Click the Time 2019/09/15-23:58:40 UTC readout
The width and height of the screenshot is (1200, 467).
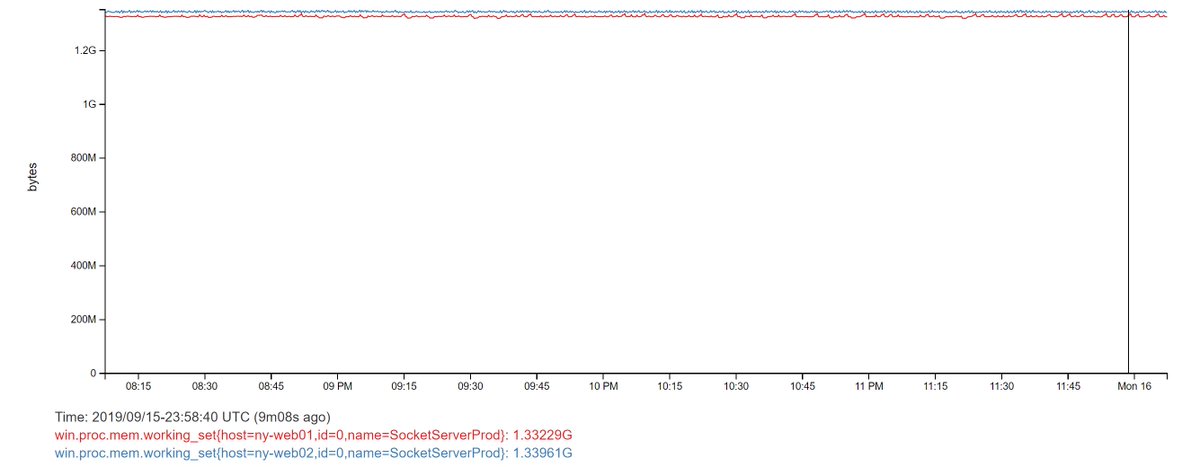pos(193,416)
